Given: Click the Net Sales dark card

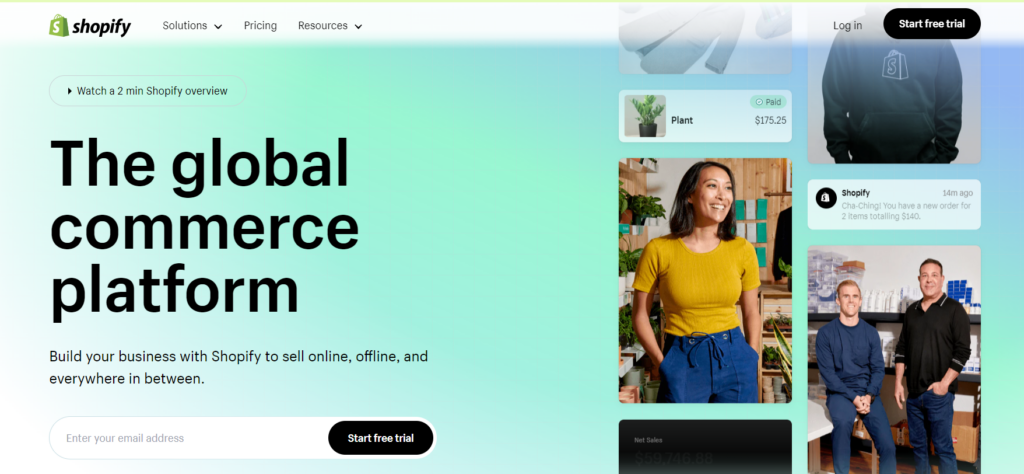Looking at the screenshot, I should (704, 446).
